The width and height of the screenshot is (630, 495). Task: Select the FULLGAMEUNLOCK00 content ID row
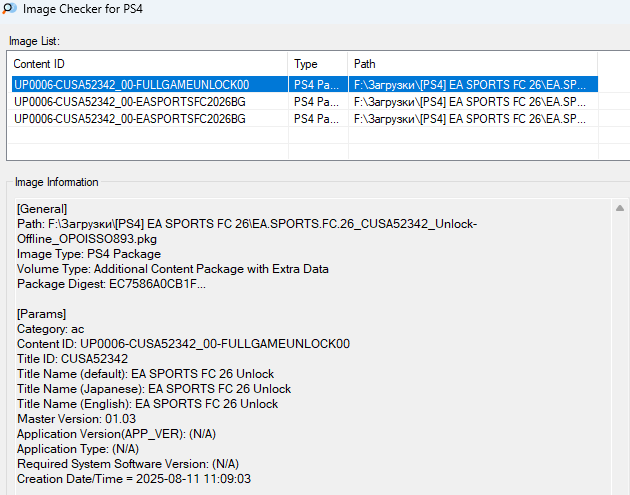tap(131, 85)
